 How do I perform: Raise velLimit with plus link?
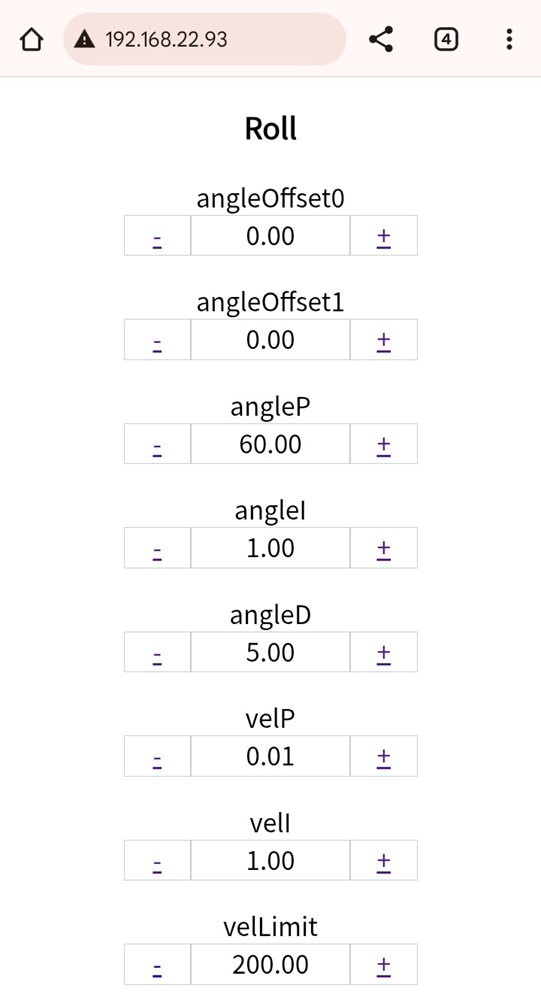coord(383,967)
